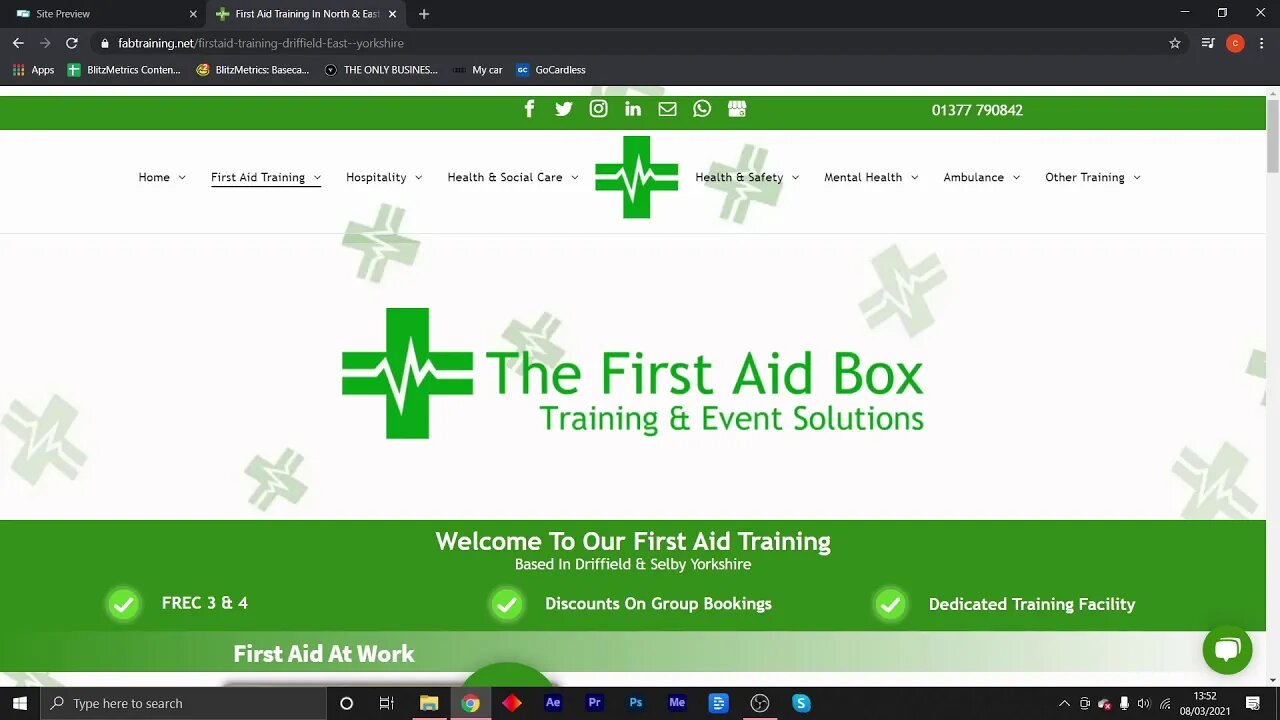Open the Chrome profile avatar
The height and width of the screenshot is (720, 1280).
point(1235,43)
